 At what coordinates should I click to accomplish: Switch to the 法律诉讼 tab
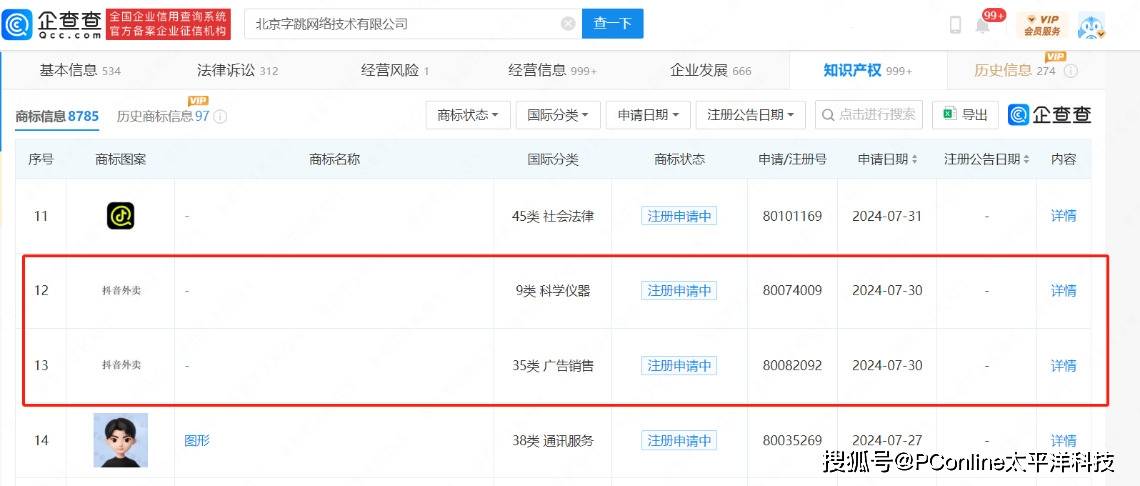pyautogui.click(x=237, y=70)
